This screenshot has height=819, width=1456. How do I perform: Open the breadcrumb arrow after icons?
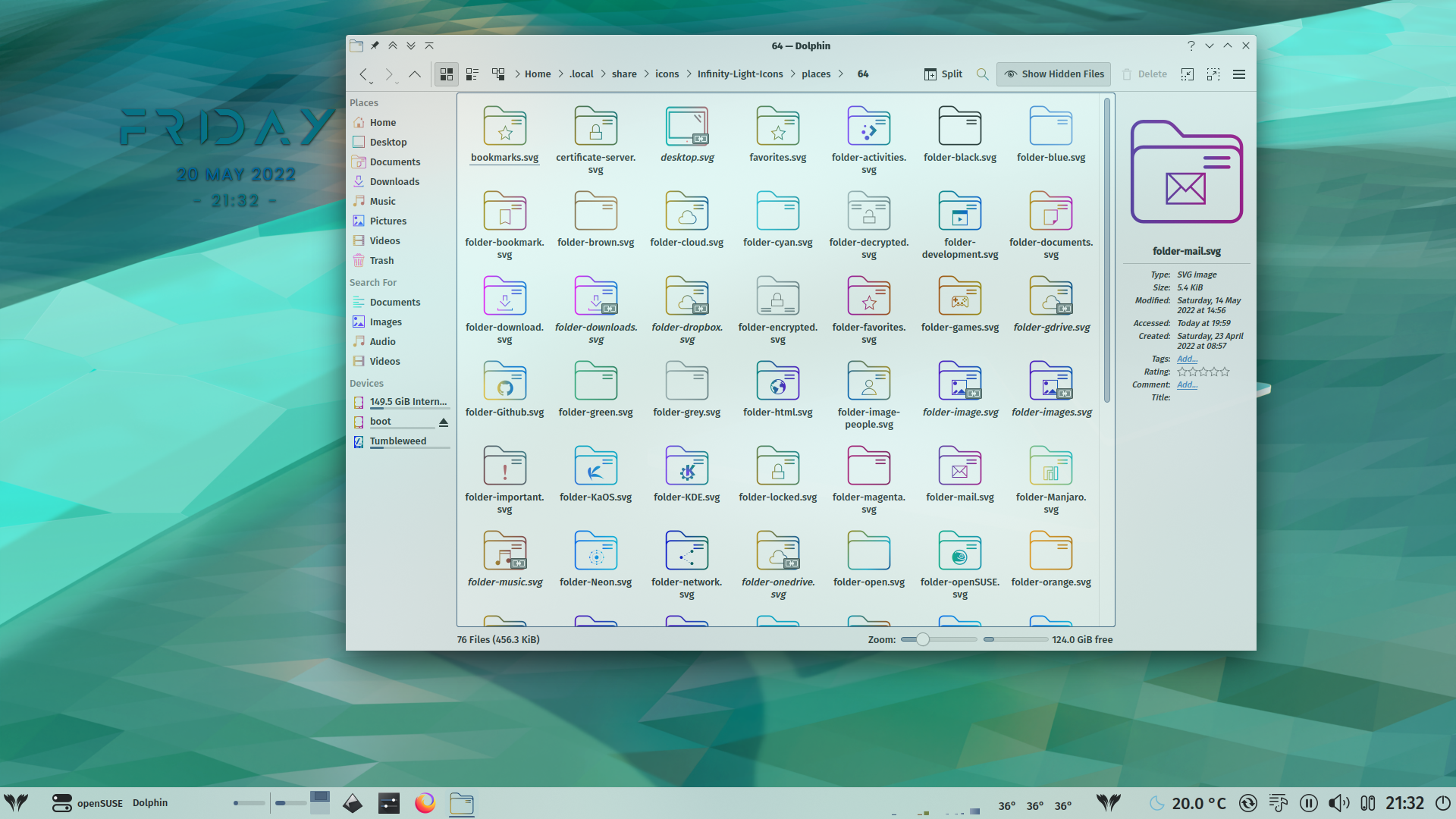[687, 74]
